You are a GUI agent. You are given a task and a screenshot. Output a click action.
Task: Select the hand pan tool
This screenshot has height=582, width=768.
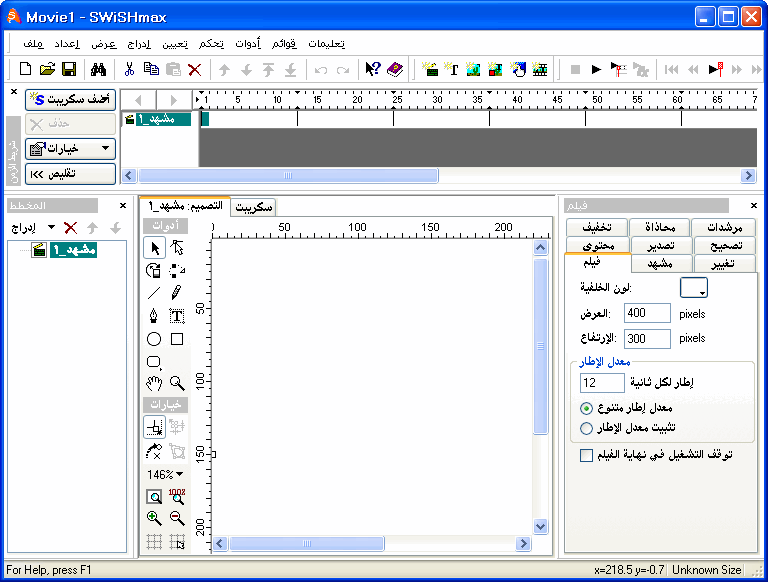(154, 384)
